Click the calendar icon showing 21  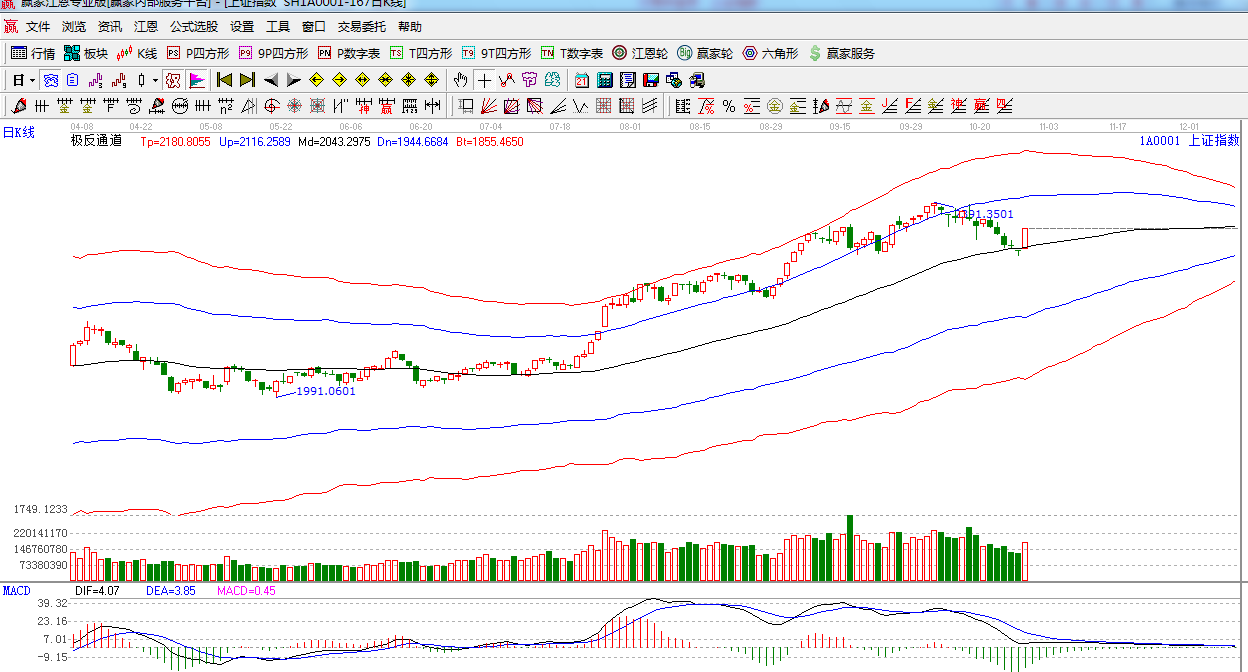582,80
